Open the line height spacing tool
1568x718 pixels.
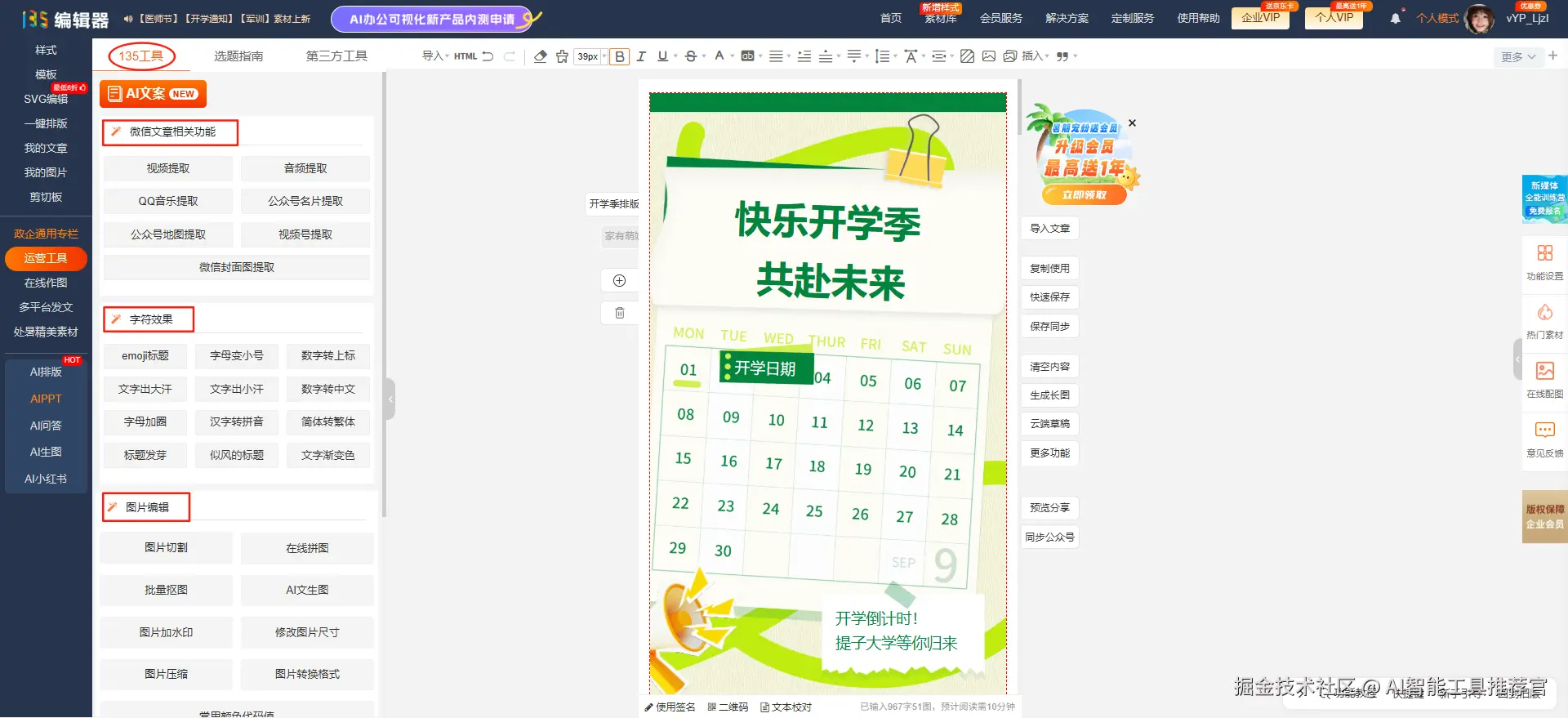(882, 56)
